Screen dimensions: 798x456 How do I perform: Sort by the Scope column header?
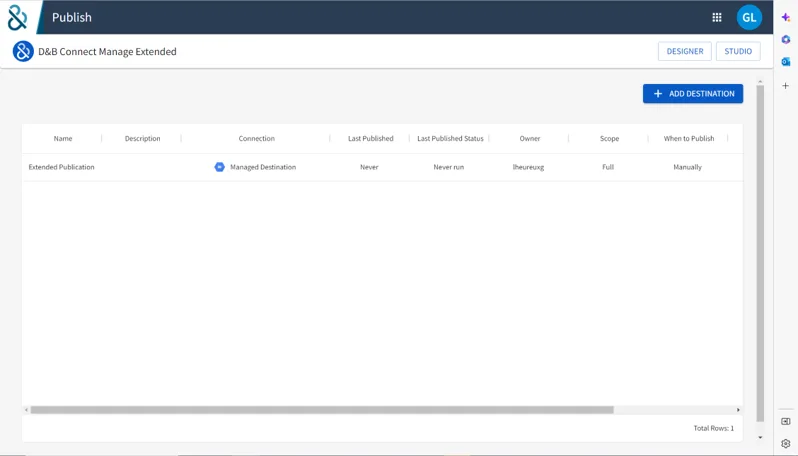pos(609,138)
